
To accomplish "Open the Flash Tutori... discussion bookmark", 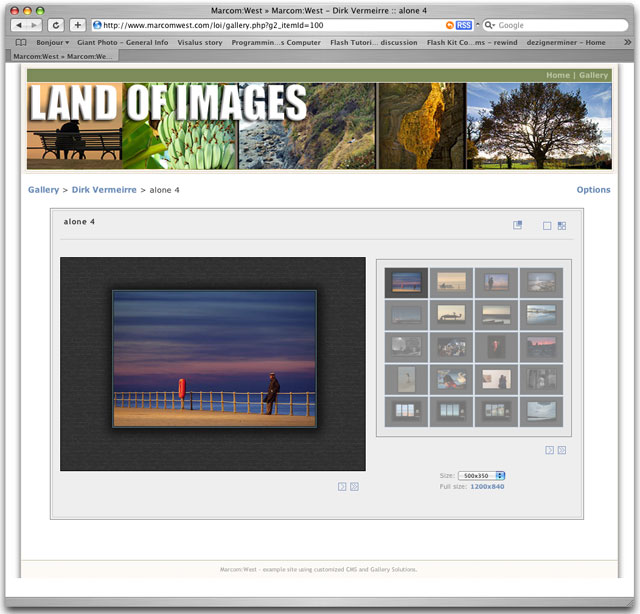I will (373, 42).
